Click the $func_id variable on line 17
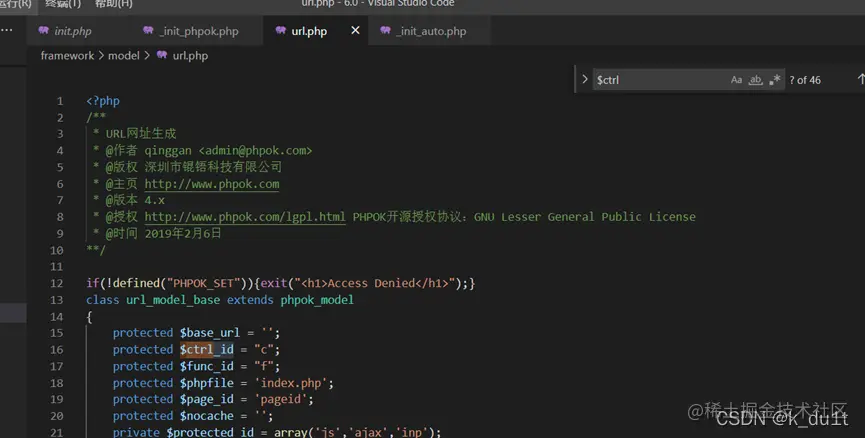This screenshot has height=438, width=865. pyautogui.click(x=207, y=366)
